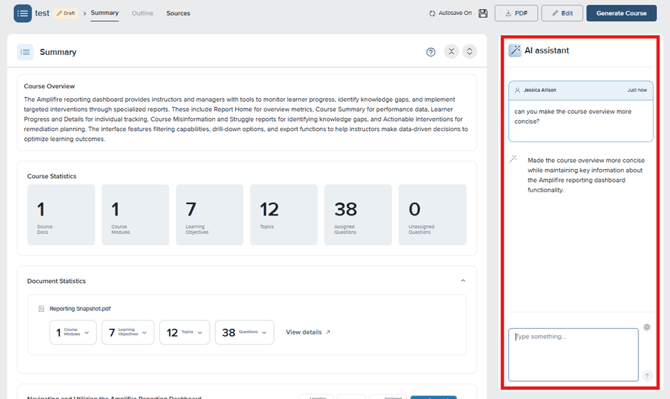The image size is (670, 399).
Task: Click the 1 Source Docs statistic card
Action: pyautogui.click(x=61, y=214)
